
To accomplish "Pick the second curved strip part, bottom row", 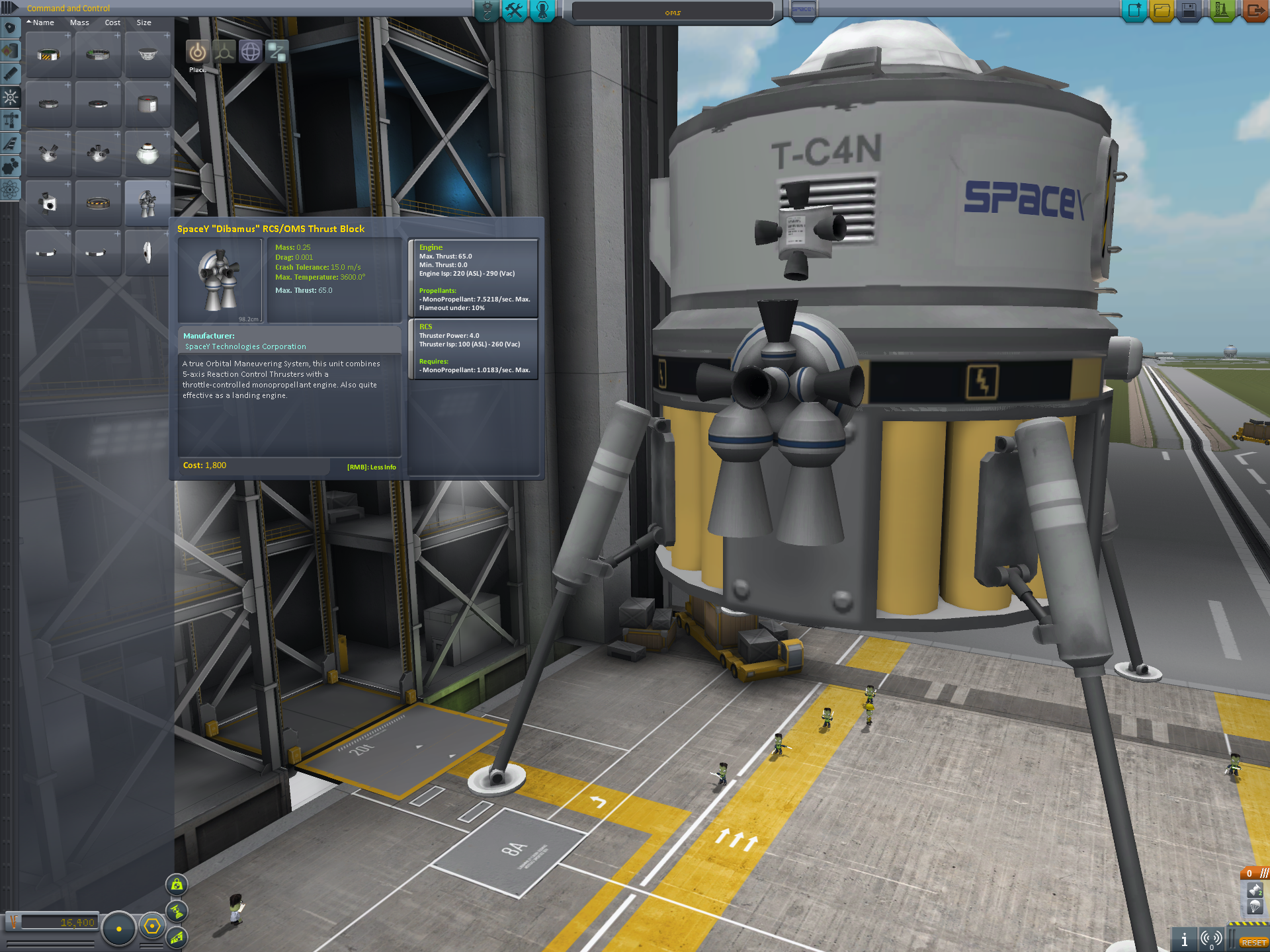I will tap(98, 253).
